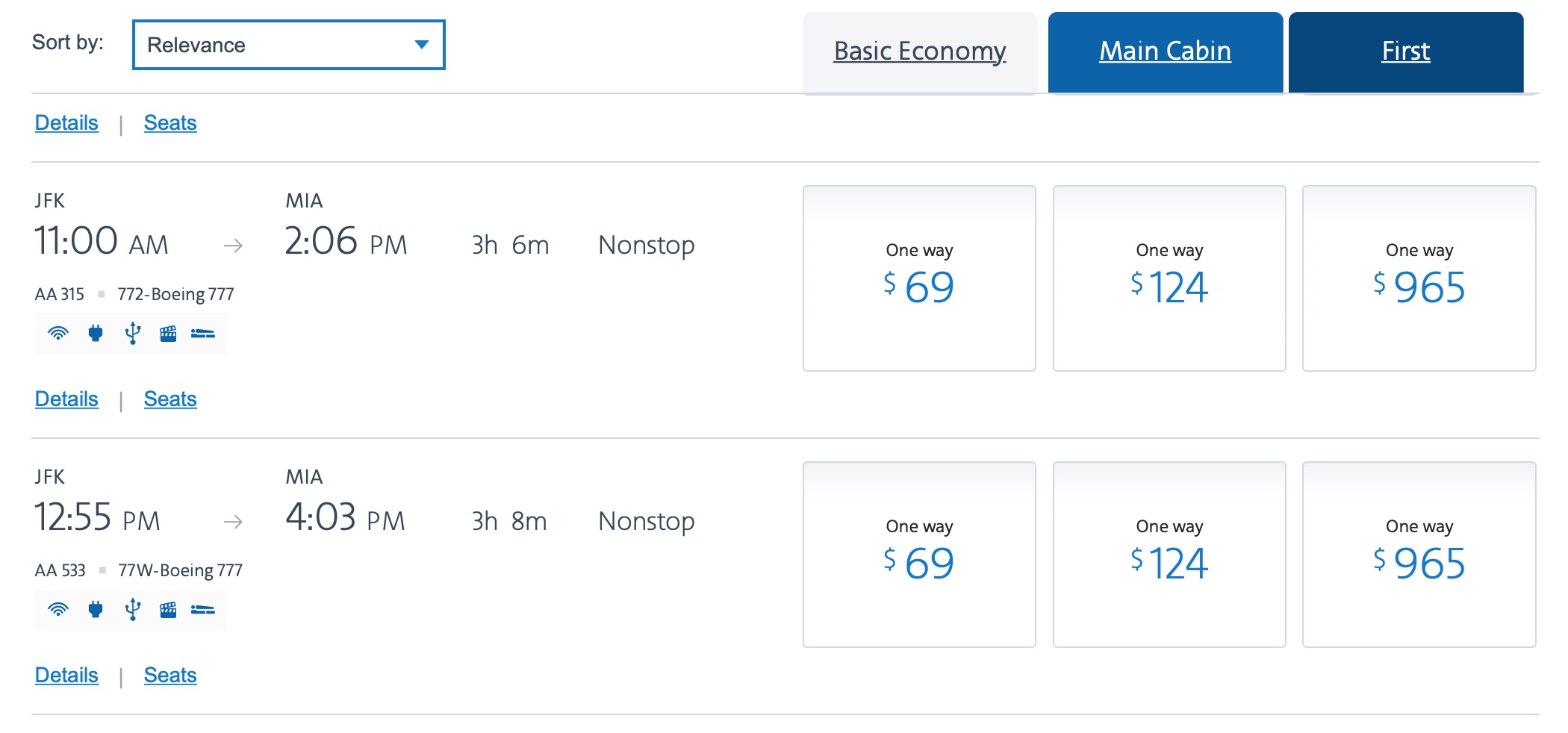Click USB port icon for AA 315
Image resolution: width=1568 pixels, height=733 pixels.
(x=133, y=333)
